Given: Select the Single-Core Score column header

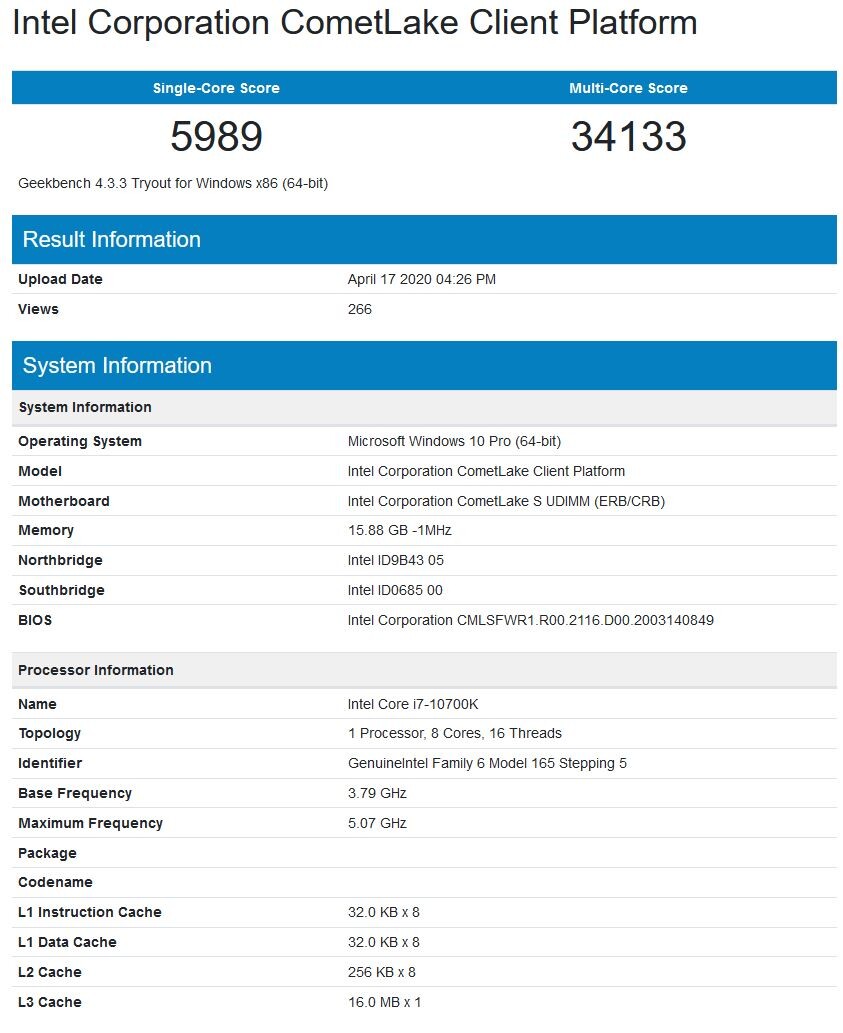Looking at the screenshot, I should [216, 88].
